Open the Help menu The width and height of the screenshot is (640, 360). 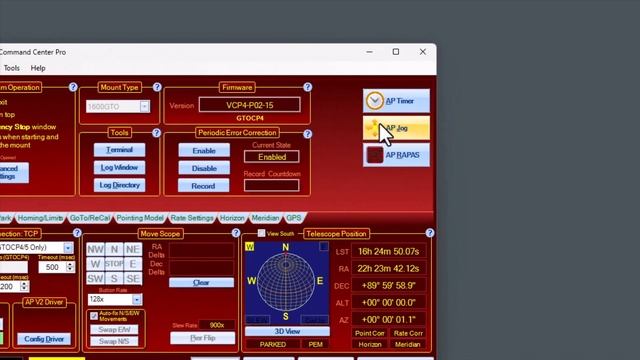coord(38,68)
